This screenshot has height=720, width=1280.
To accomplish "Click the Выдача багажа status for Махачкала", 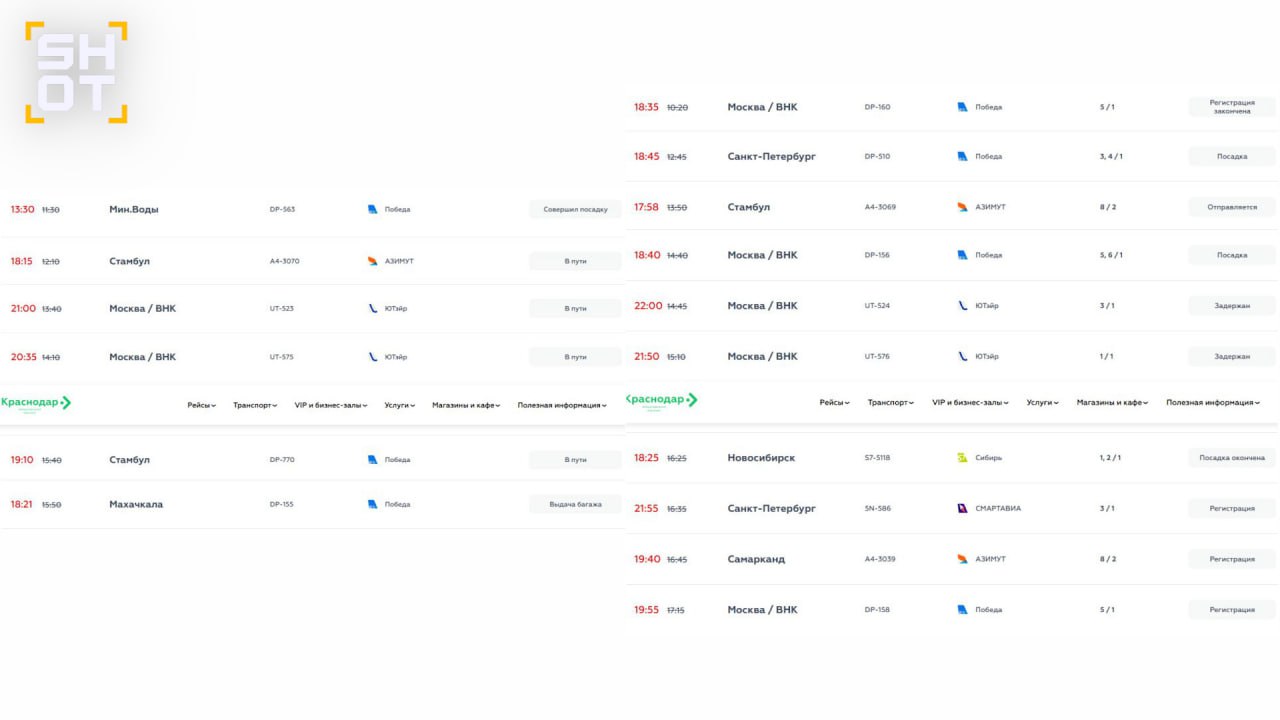I will point(575,504).
